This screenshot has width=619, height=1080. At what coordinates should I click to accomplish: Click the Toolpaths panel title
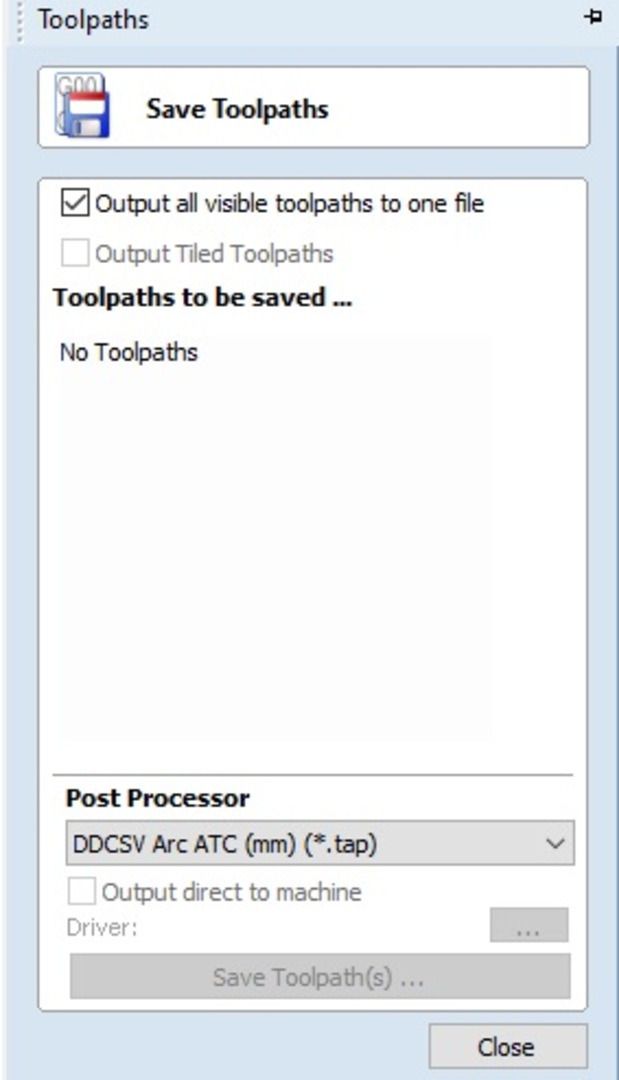(x=93, y=19)
